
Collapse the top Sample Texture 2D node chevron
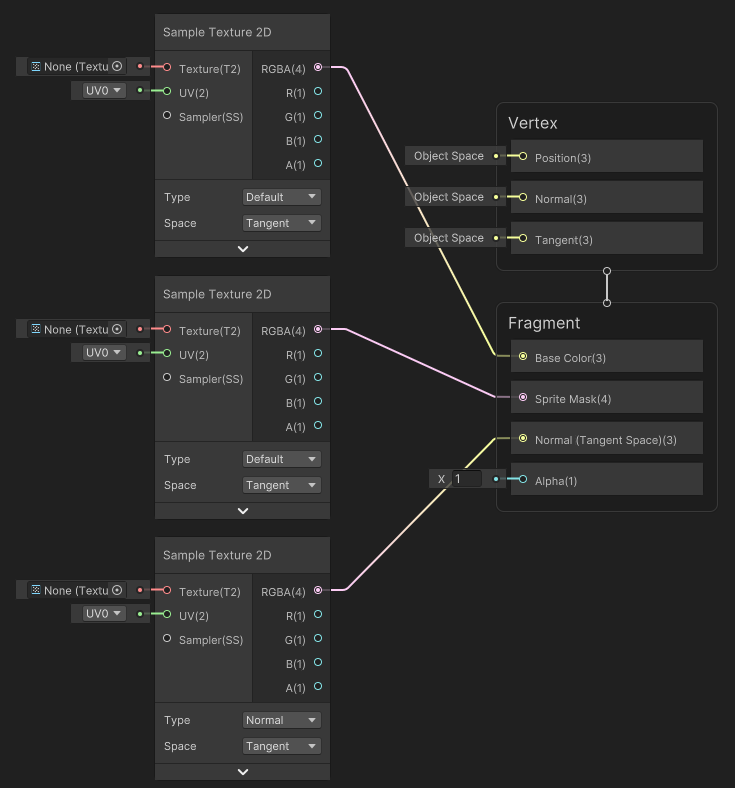(242, 249)
